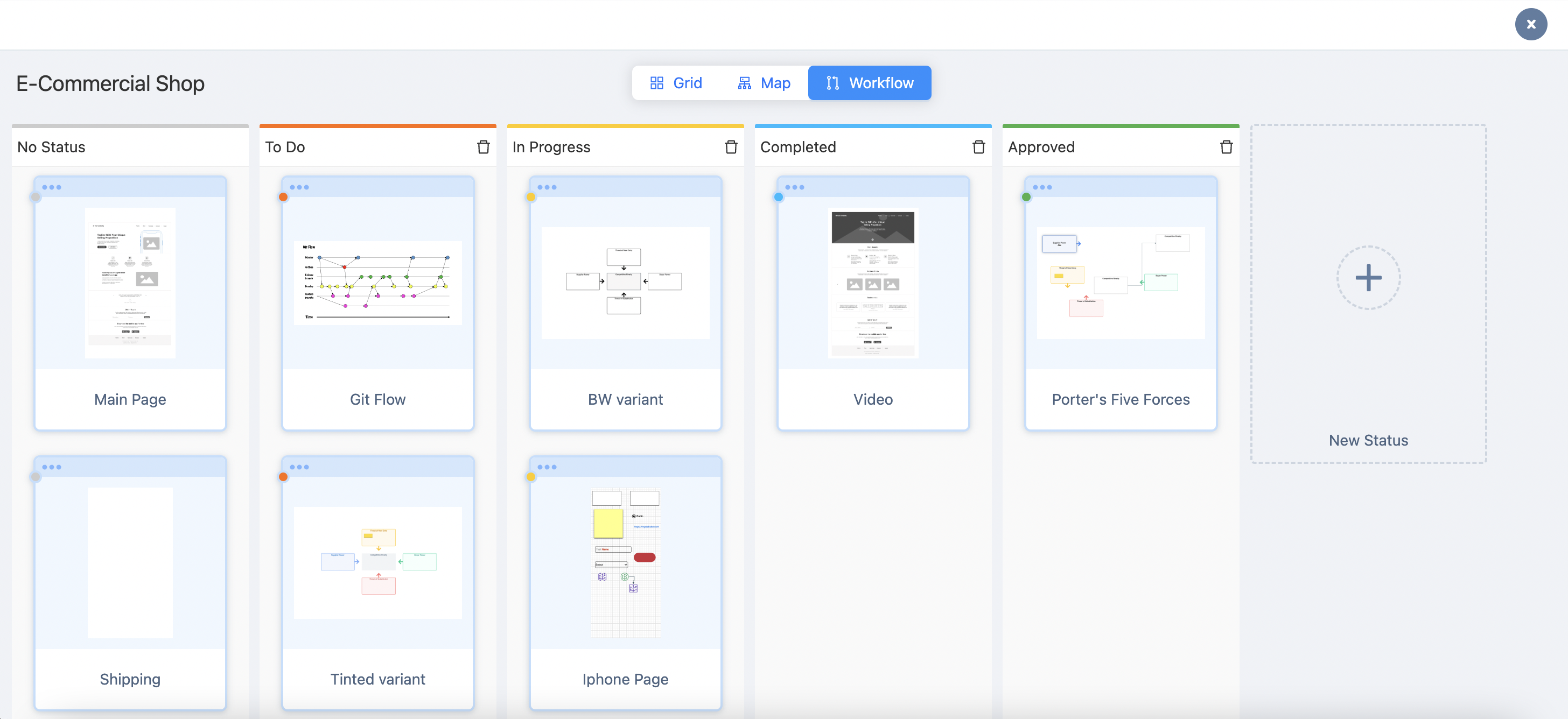
Task: Expand options dots on Video card
Action: pos(794,187)
